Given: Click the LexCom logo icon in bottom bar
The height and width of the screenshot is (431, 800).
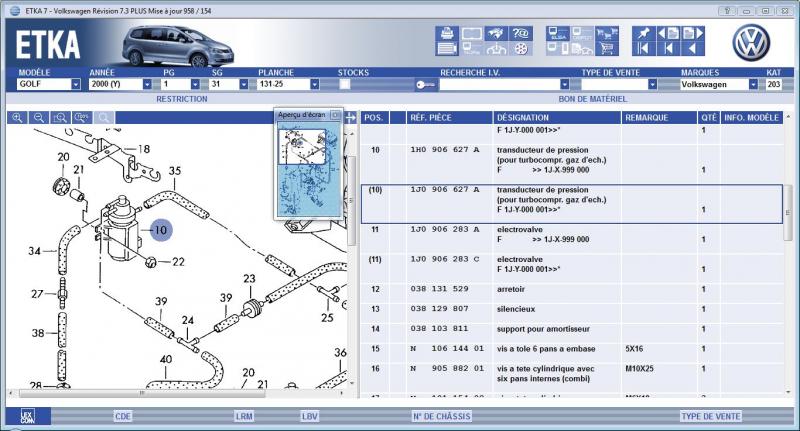Looking at the screenshot, I should [28, 417].
